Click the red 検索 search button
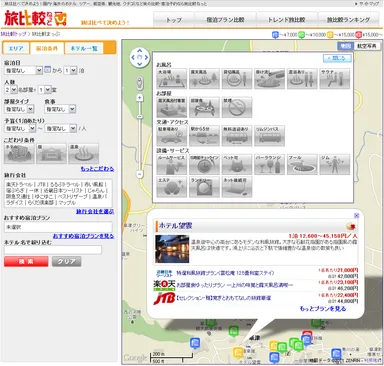Viewport: 384px width, 366px height. tap(26, 261)
